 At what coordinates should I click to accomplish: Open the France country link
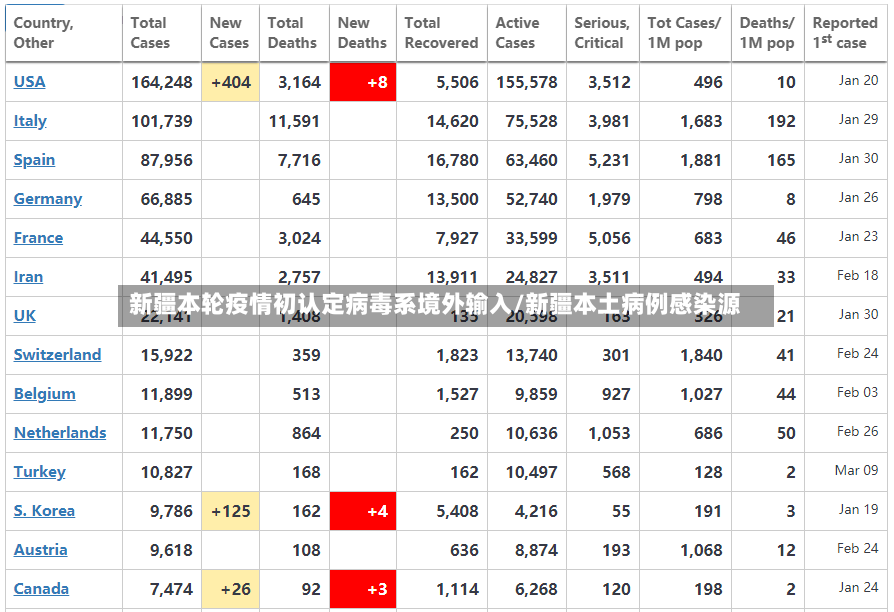pyautogui.click(x=38, y=238)
